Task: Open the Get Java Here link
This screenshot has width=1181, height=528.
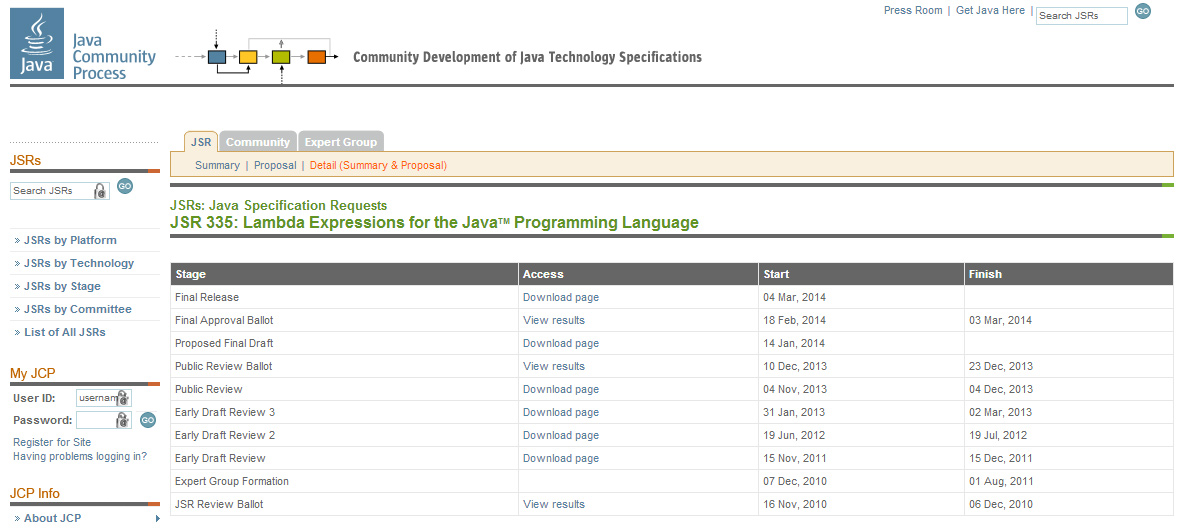Action: pos(990,11)
